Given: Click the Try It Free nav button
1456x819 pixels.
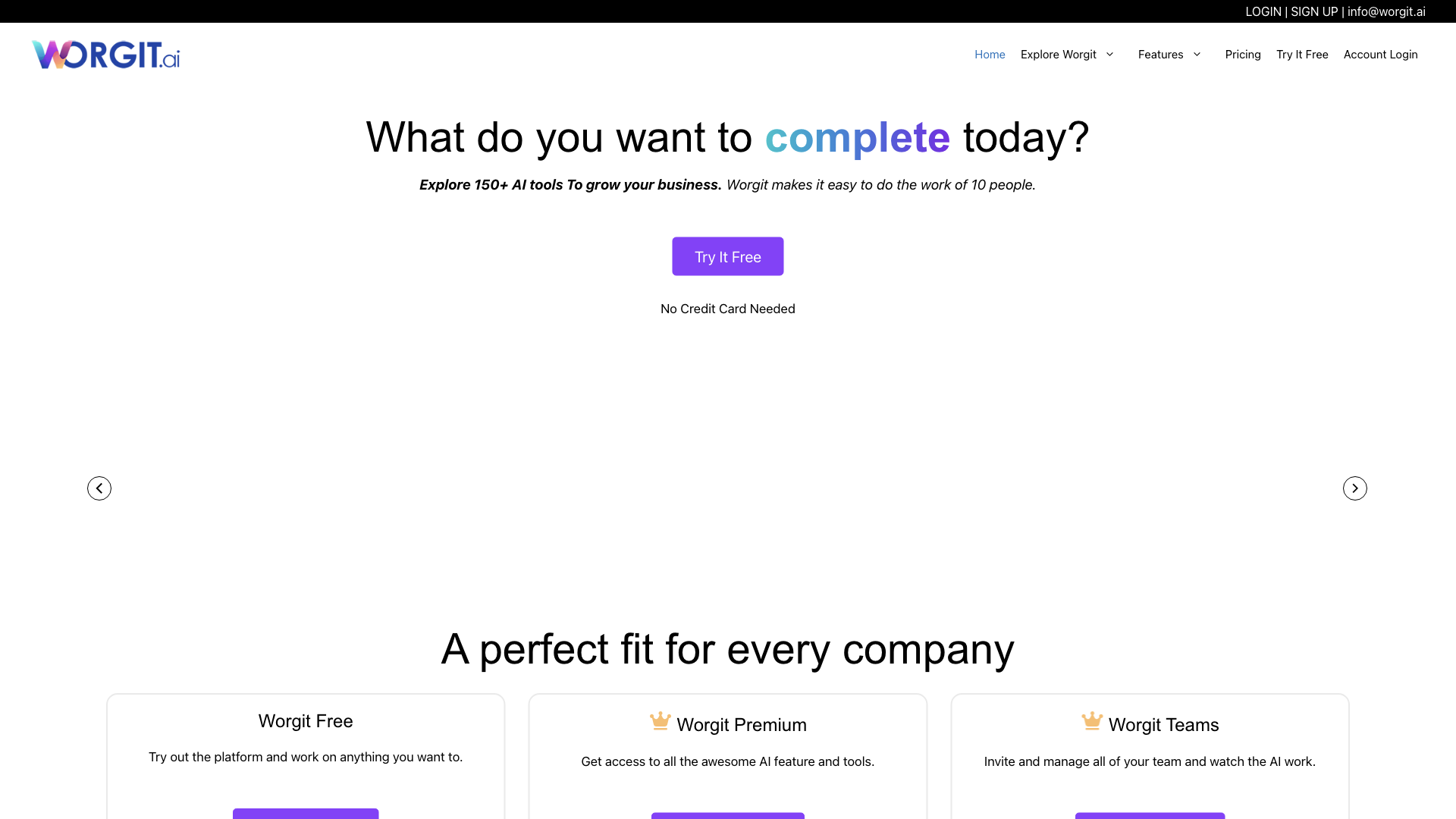Looking at the screenshot, I should pyautogui.click(x=1302, y=54).
